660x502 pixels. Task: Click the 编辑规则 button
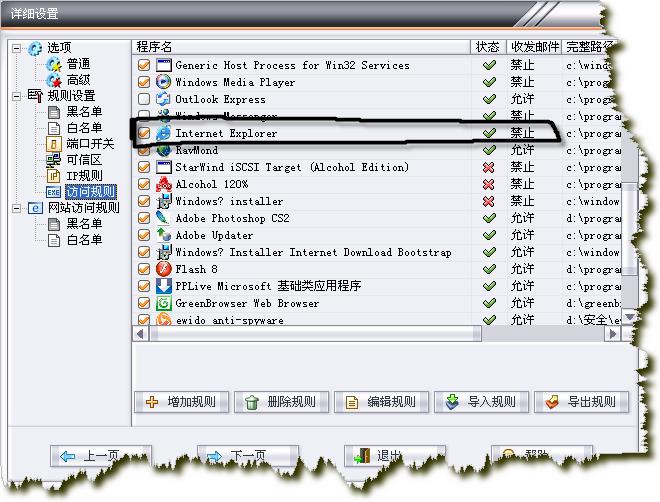click(x=381, y=402)
